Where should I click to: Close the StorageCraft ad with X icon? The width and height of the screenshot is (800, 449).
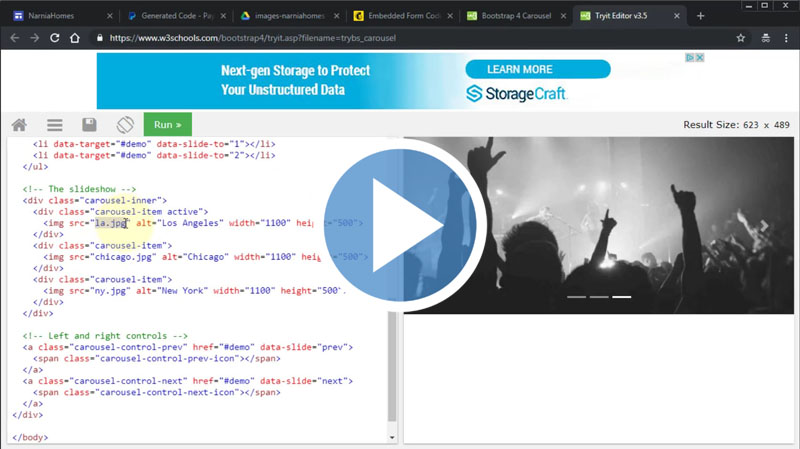click(x=700, y=58)
